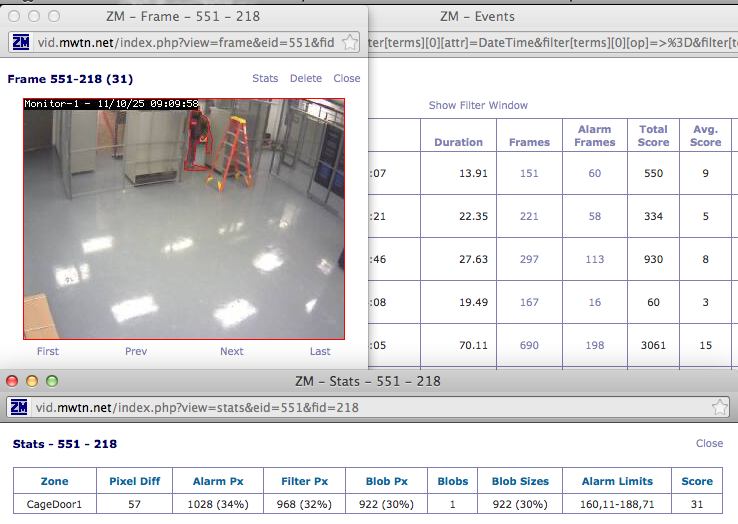Viewport: 738px width, 524px height.
Task: Sort Events by Total Score header
Action: tap(653, 136)
